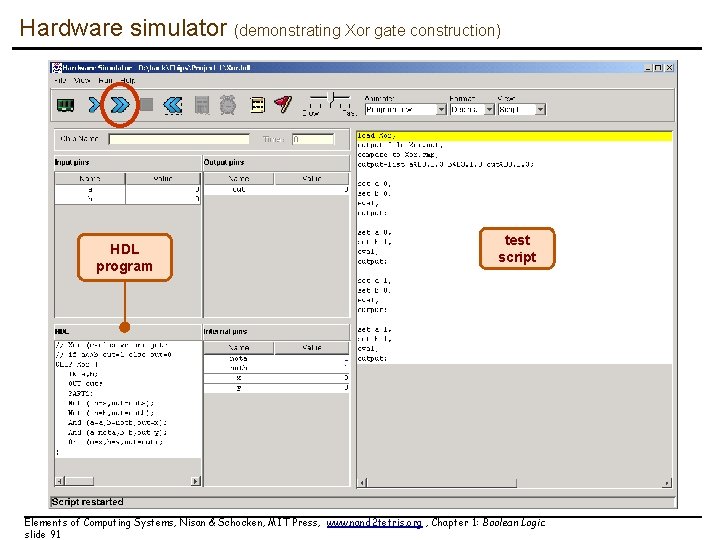The image size is (720, 540).
Task: Click the Output pins Value column header
Action: 312,178
